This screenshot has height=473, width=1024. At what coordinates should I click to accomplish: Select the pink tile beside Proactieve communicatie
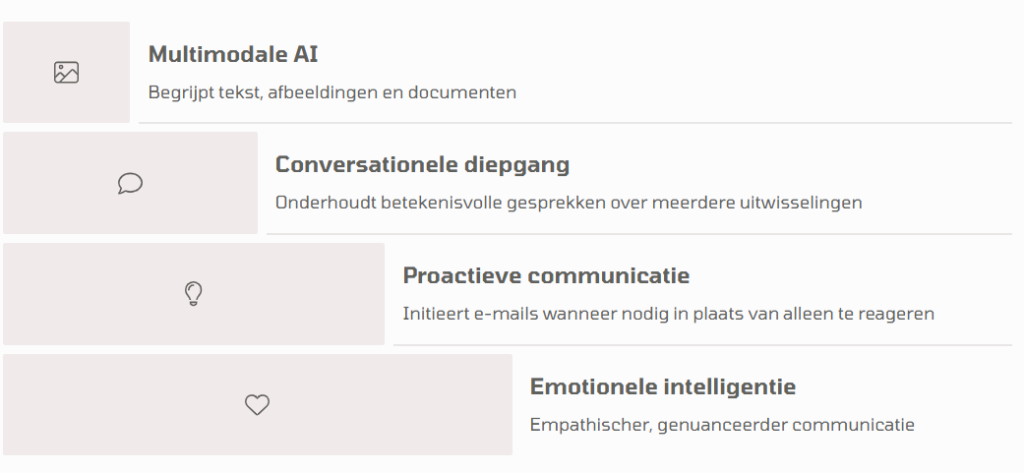point(194,294)
